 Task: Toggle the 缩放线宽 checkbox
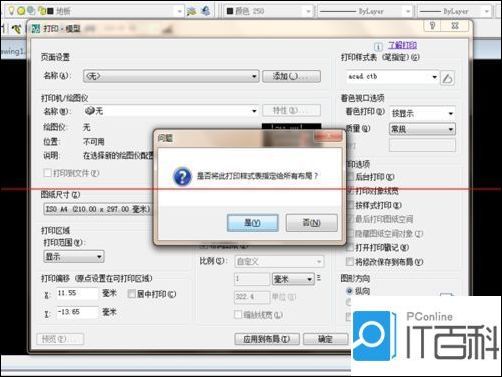tap(238, 315)
